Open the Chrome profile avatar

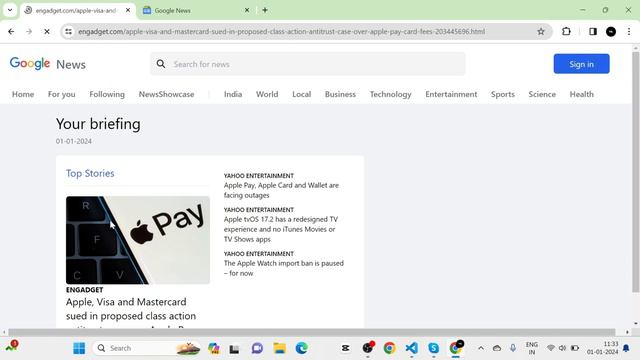[x=611, y=31]
